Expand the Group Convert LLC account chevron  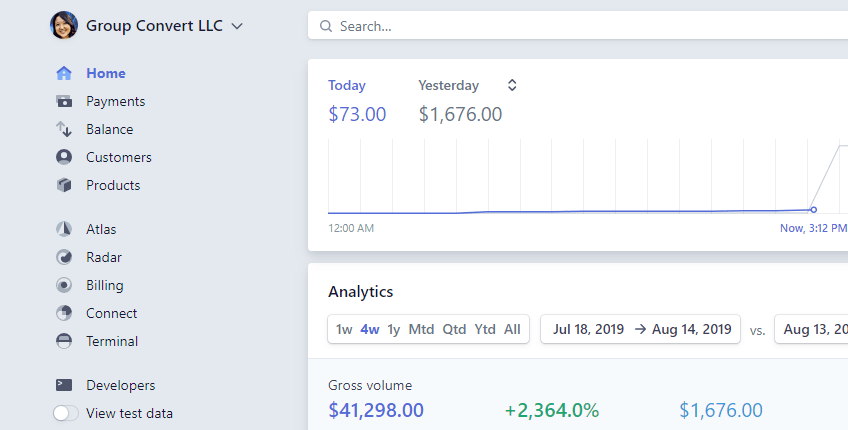237,26
